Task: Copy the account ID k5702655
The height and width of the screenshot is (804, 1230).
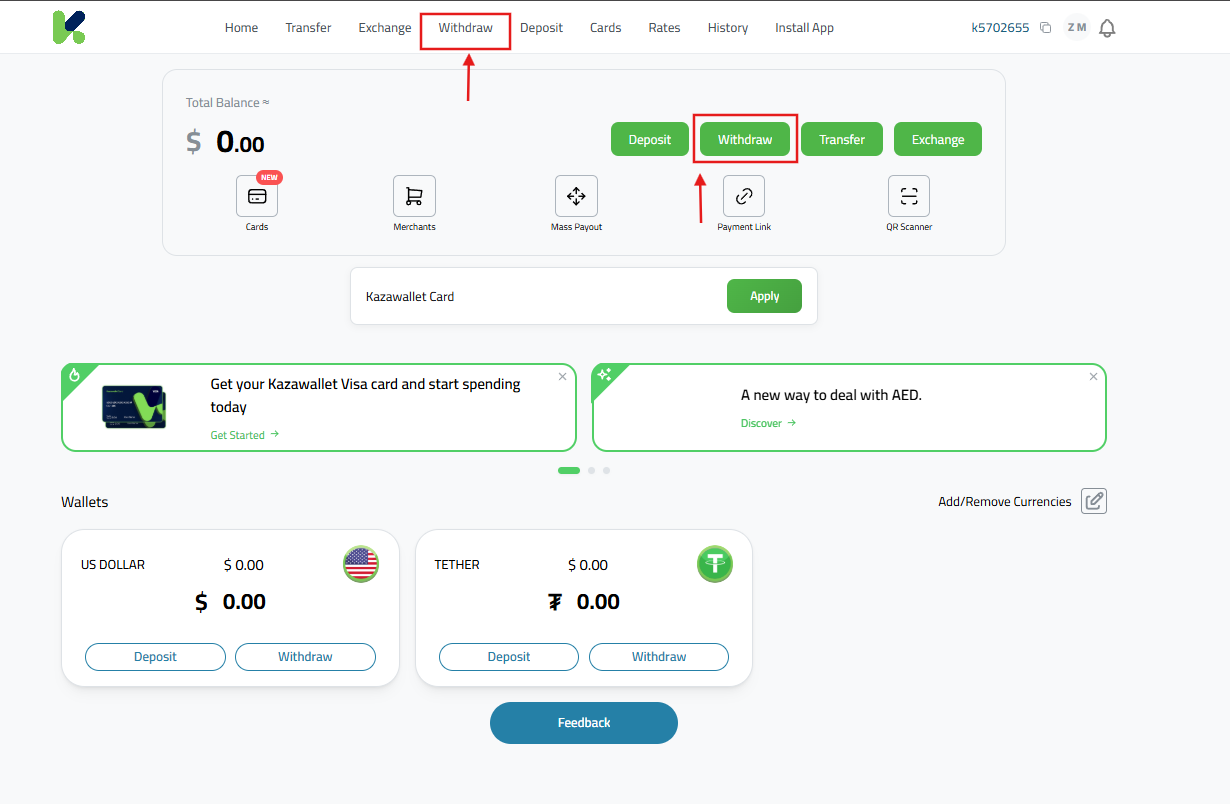Action: point(1045,27)
